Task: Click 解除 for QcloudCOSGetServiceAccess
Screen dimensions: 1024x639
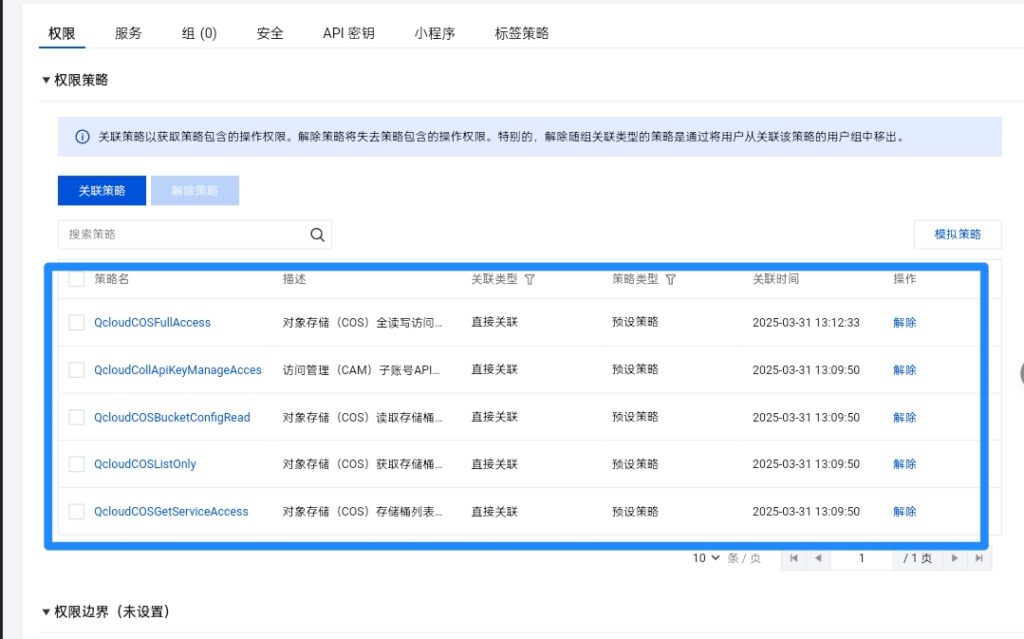Action: (x=904, y=511)
